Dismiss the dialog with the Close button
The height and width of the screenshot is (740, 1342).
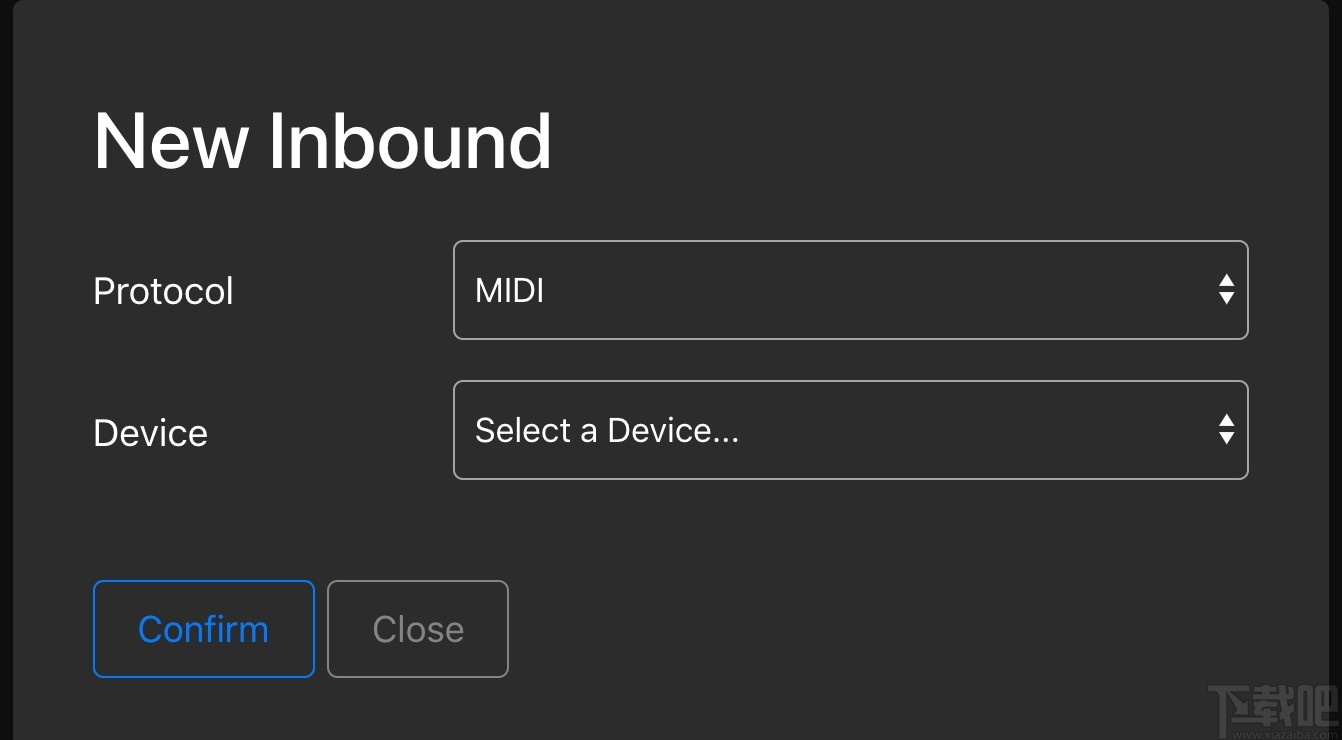(x=418, y=629)
